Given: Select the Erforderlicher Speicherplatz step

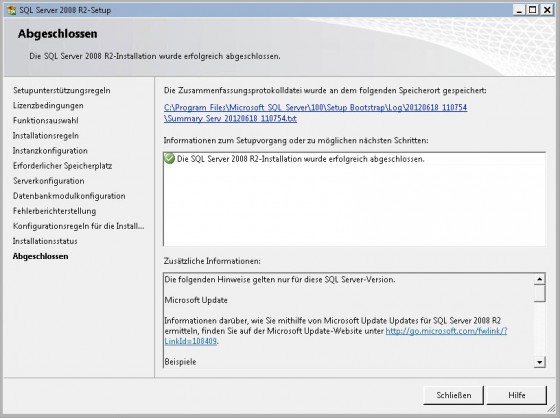Looking at the screenshot, I should [62, 166].
